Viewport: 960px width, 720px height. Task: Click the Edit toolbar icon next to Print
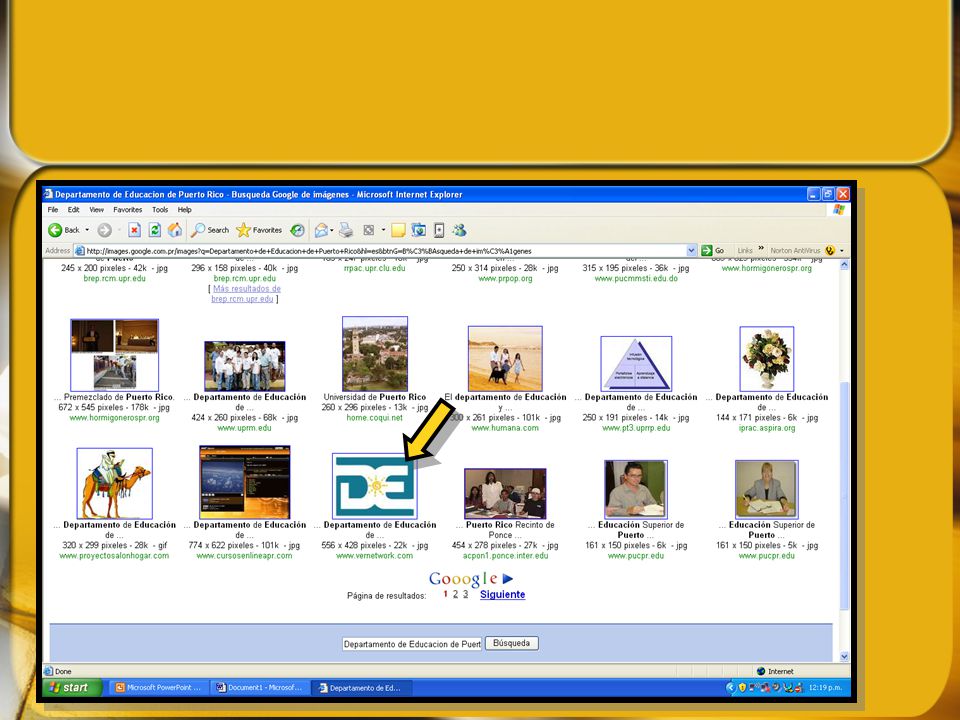(x=369, y=230)
